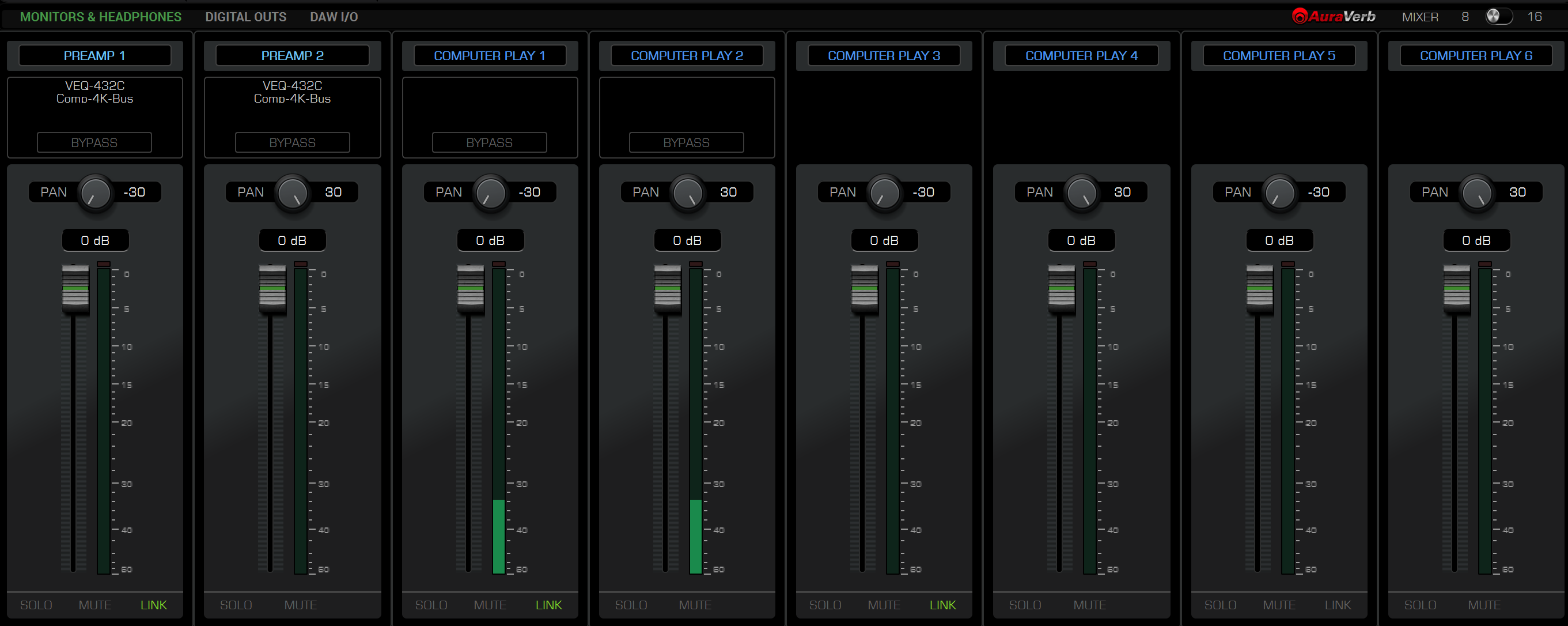Click the Computer Play 3 channel name
Viewport: 1568px width, 626px height.
tap(884, 55)
